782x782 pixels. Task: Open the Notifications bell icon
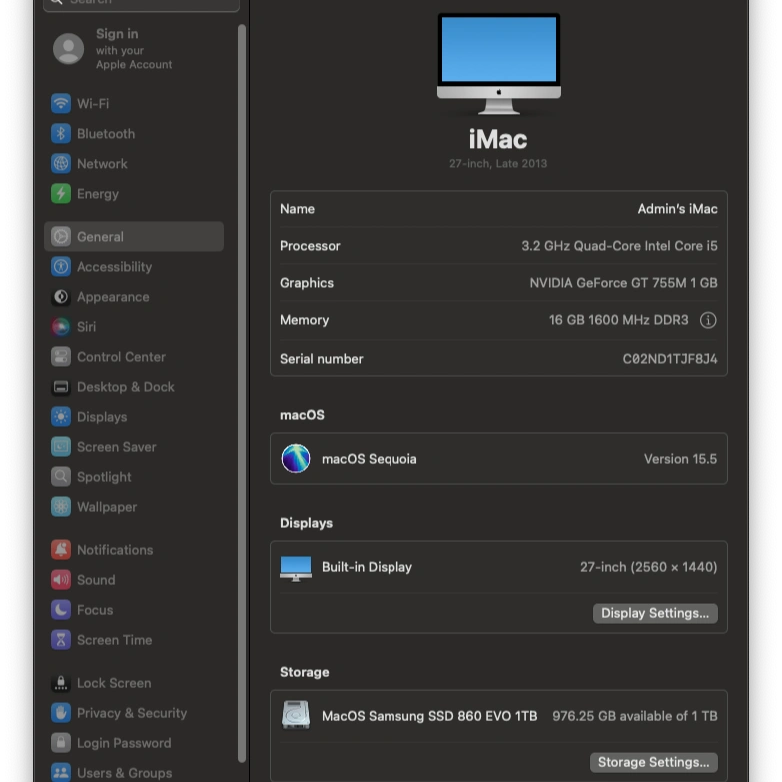(x=61, y=550)
